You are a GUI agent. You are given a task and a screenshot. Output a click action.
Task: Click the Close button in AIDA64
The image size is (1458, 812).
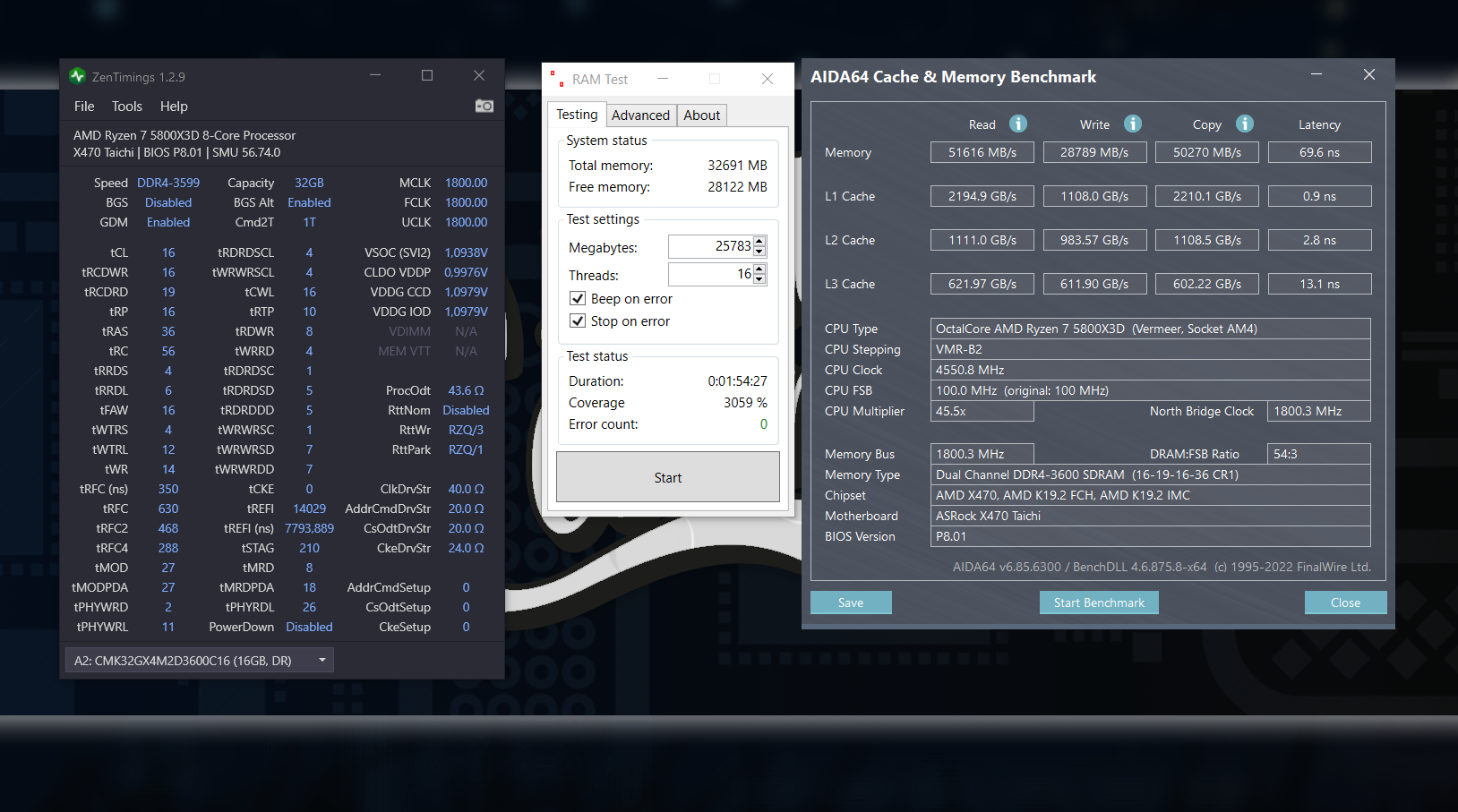click(1345, 603)
